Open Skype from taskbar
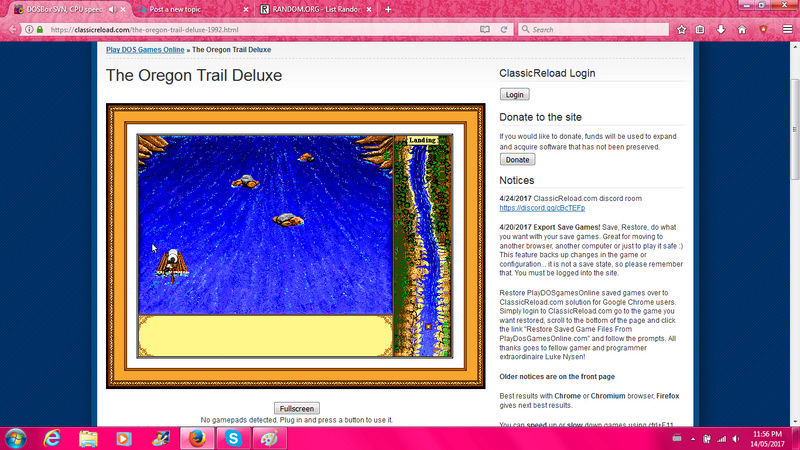The height and width of the screenshot is (450, 800). point(233,438)
